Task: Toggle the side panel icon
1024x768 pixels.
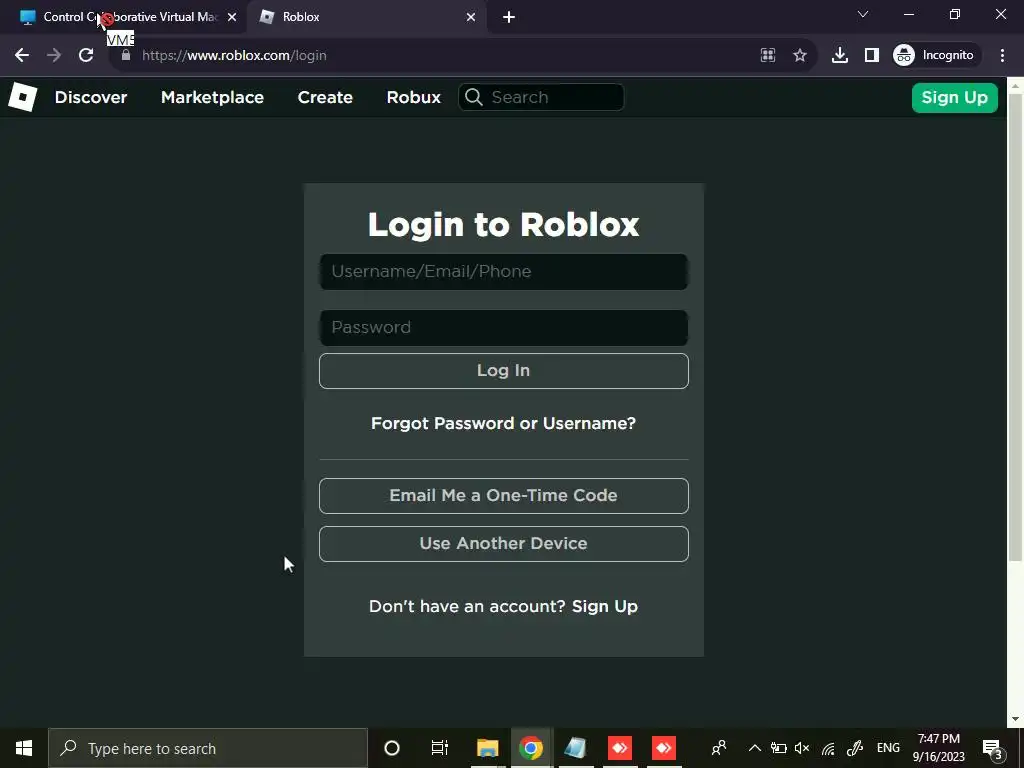Action: pyautogui.click(x=872, y=56)
